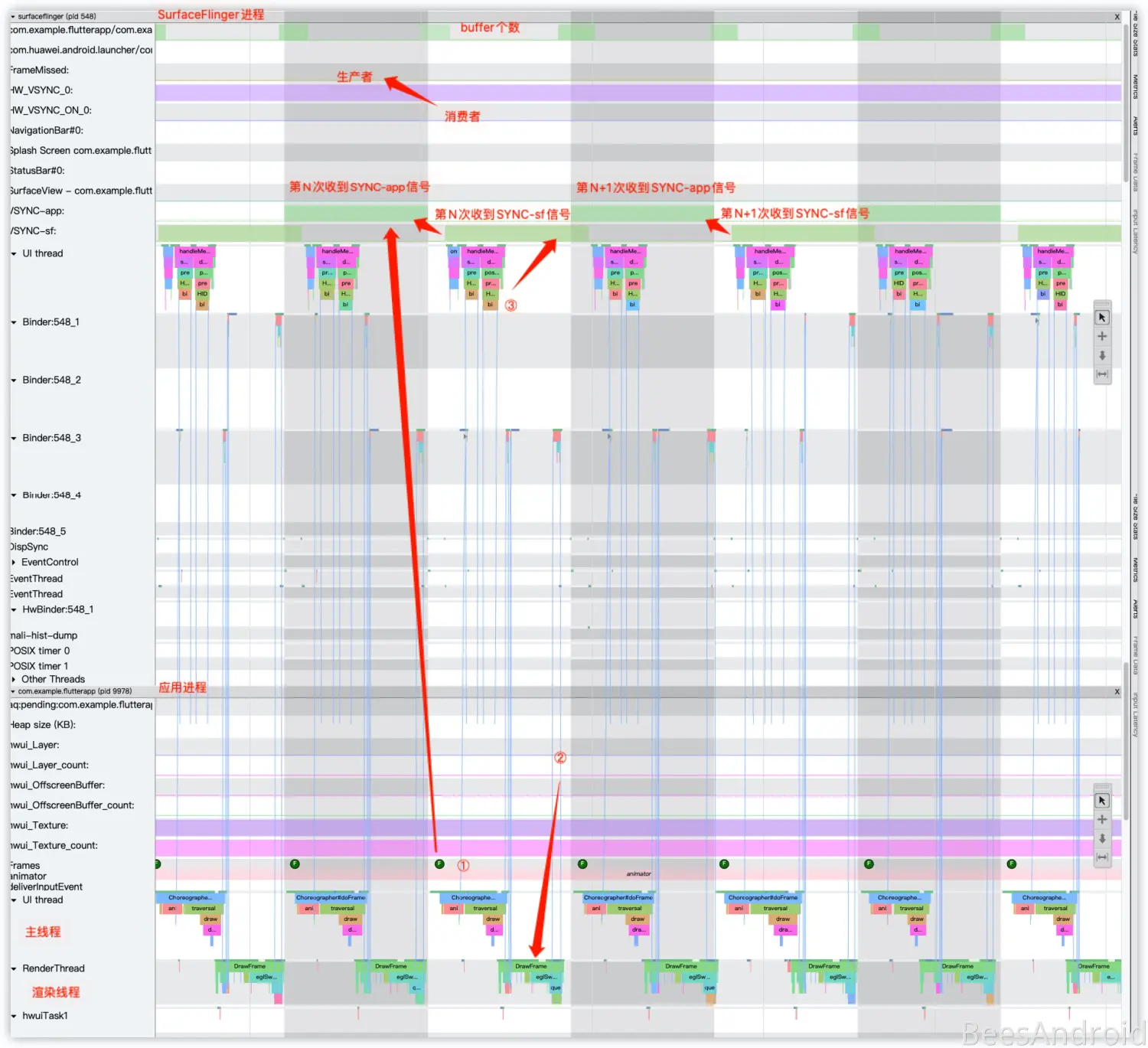This screenshot has width=1148, height=1048.
Task: Expand the EventControl thread row
Action: point(14,563)
